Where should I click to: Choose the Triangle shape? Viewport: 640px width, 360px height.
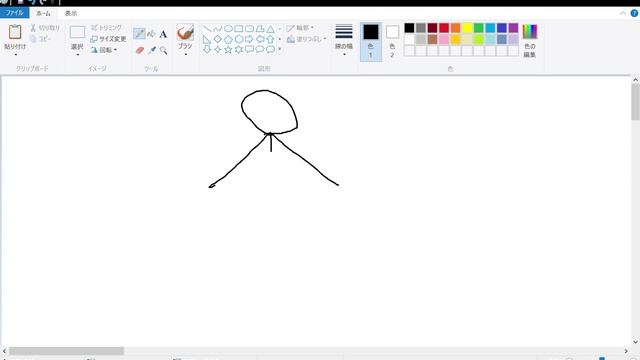coord(271,29)
